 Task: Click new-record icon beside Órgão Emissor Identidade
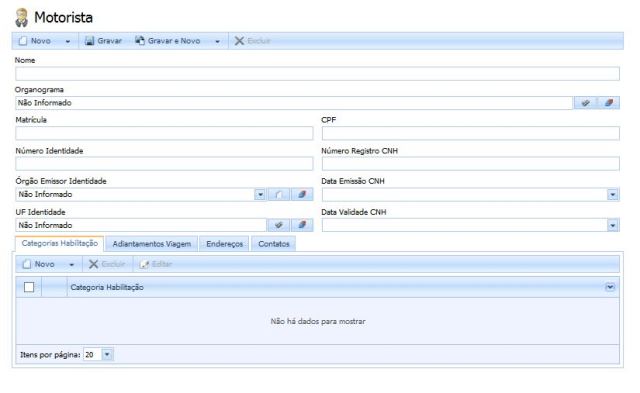[278, 195]
